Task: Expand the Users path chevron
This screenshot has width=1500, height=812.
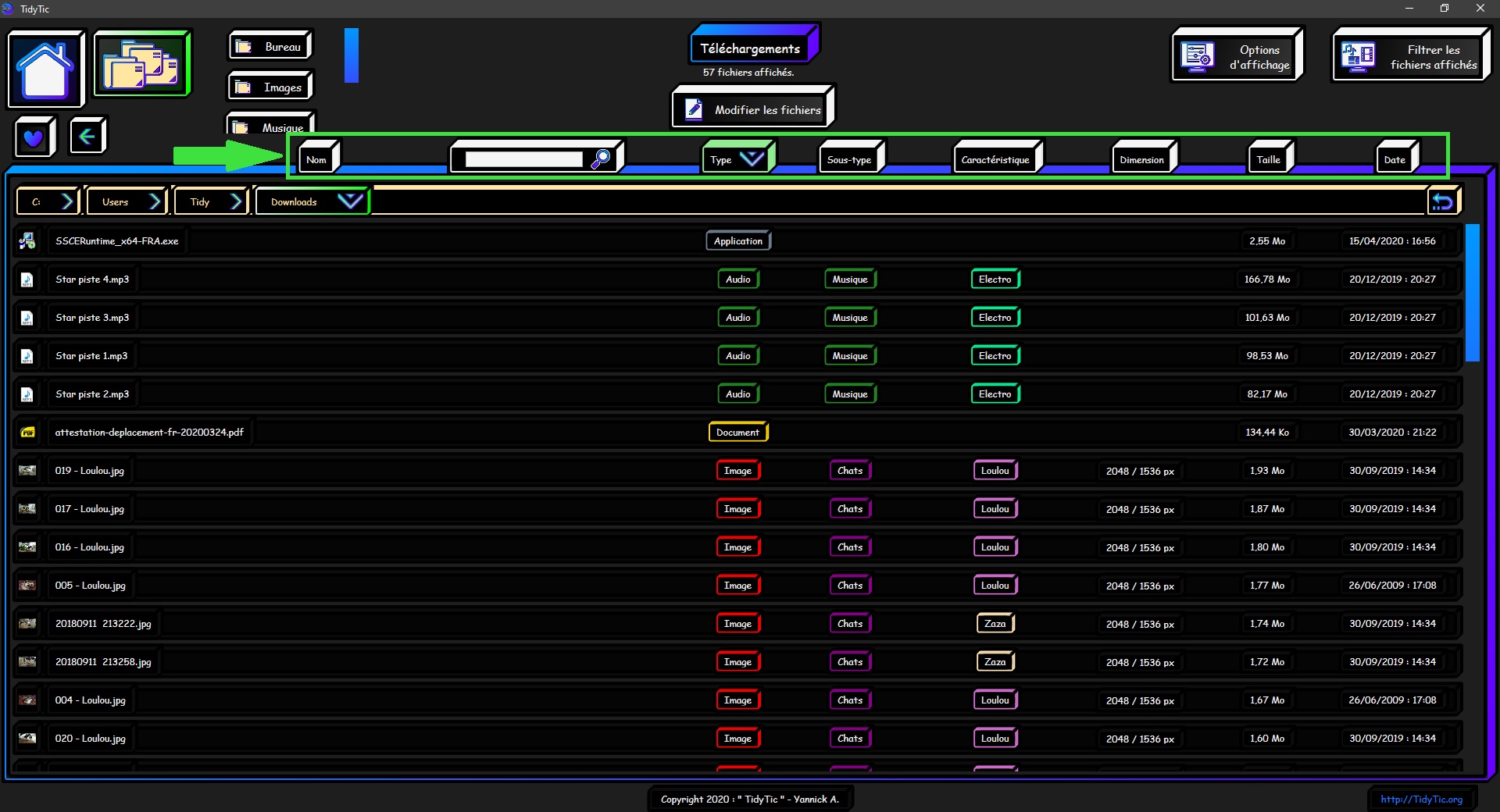Action: point(155,201)
